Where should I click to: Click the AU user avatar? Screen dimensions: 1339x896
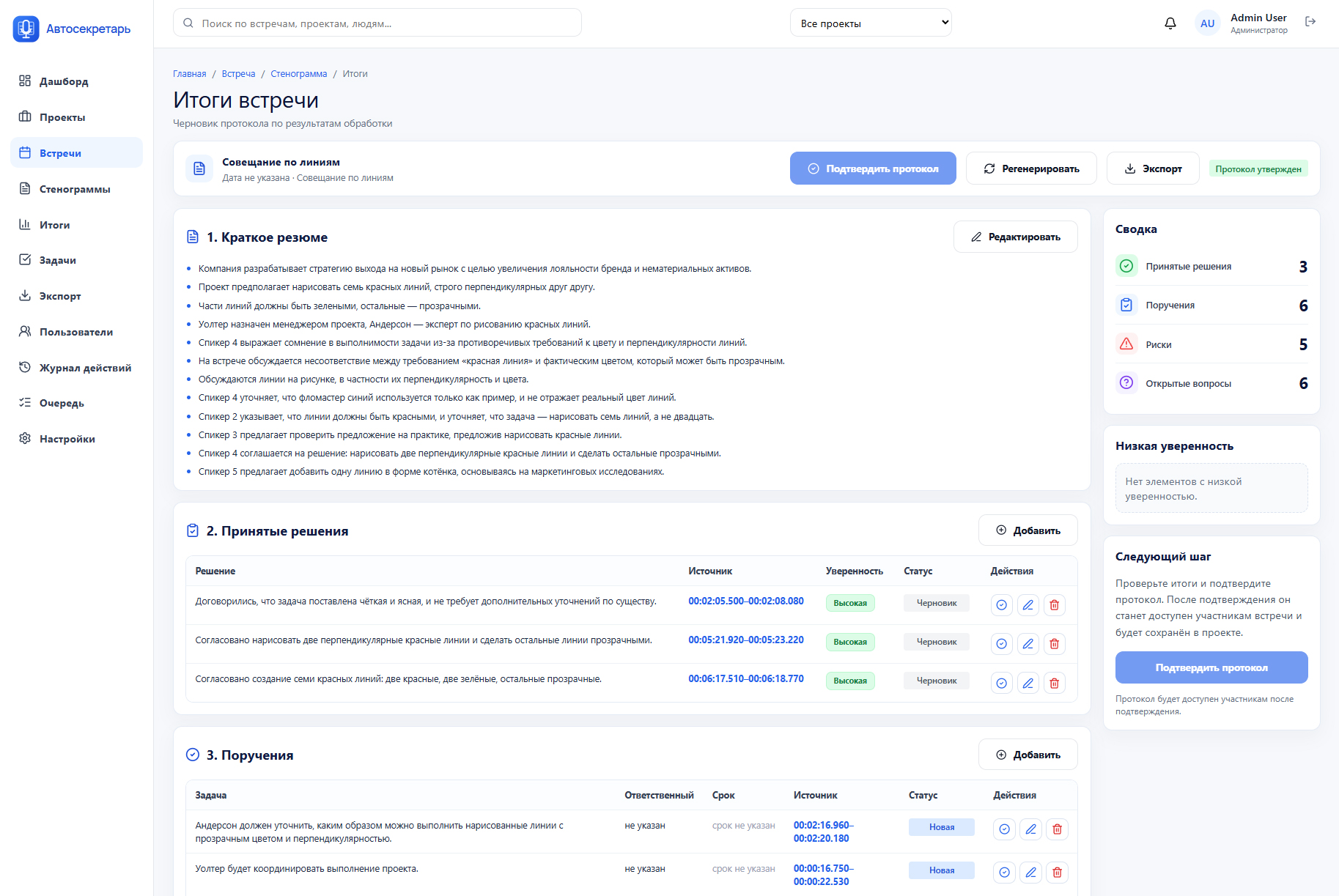1207,23
